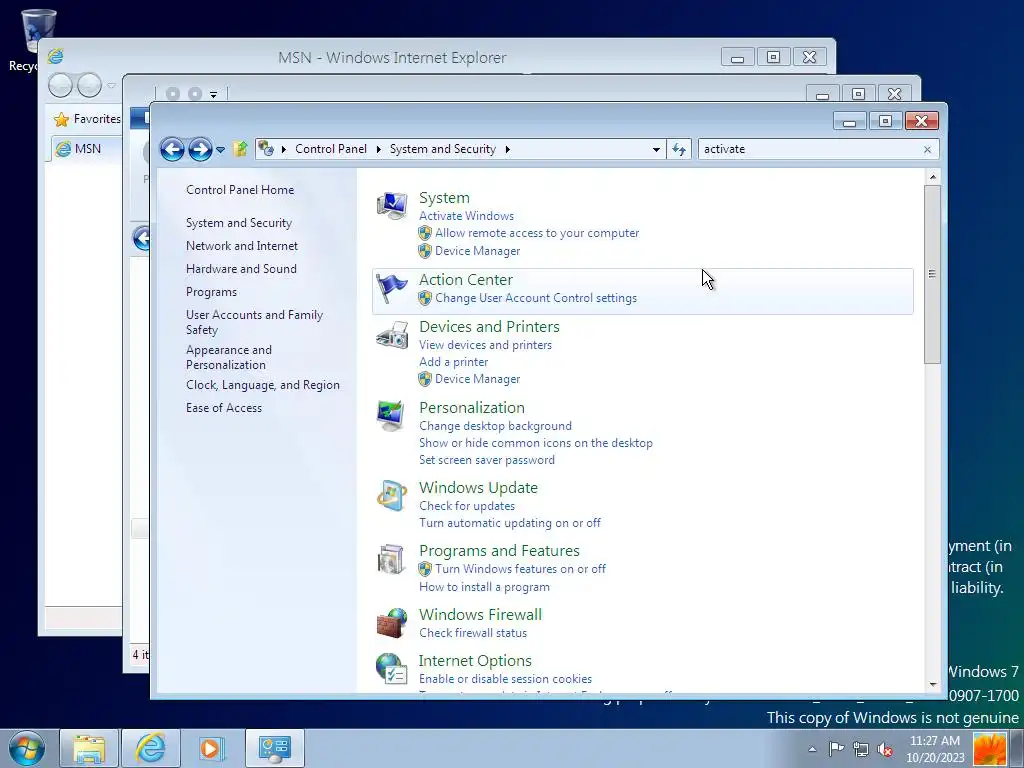The height and width of the screenshot is (768, 1024).
Task: Expand the arrow after System and Security breadcrumb
Action: click(x=507, y=150)
